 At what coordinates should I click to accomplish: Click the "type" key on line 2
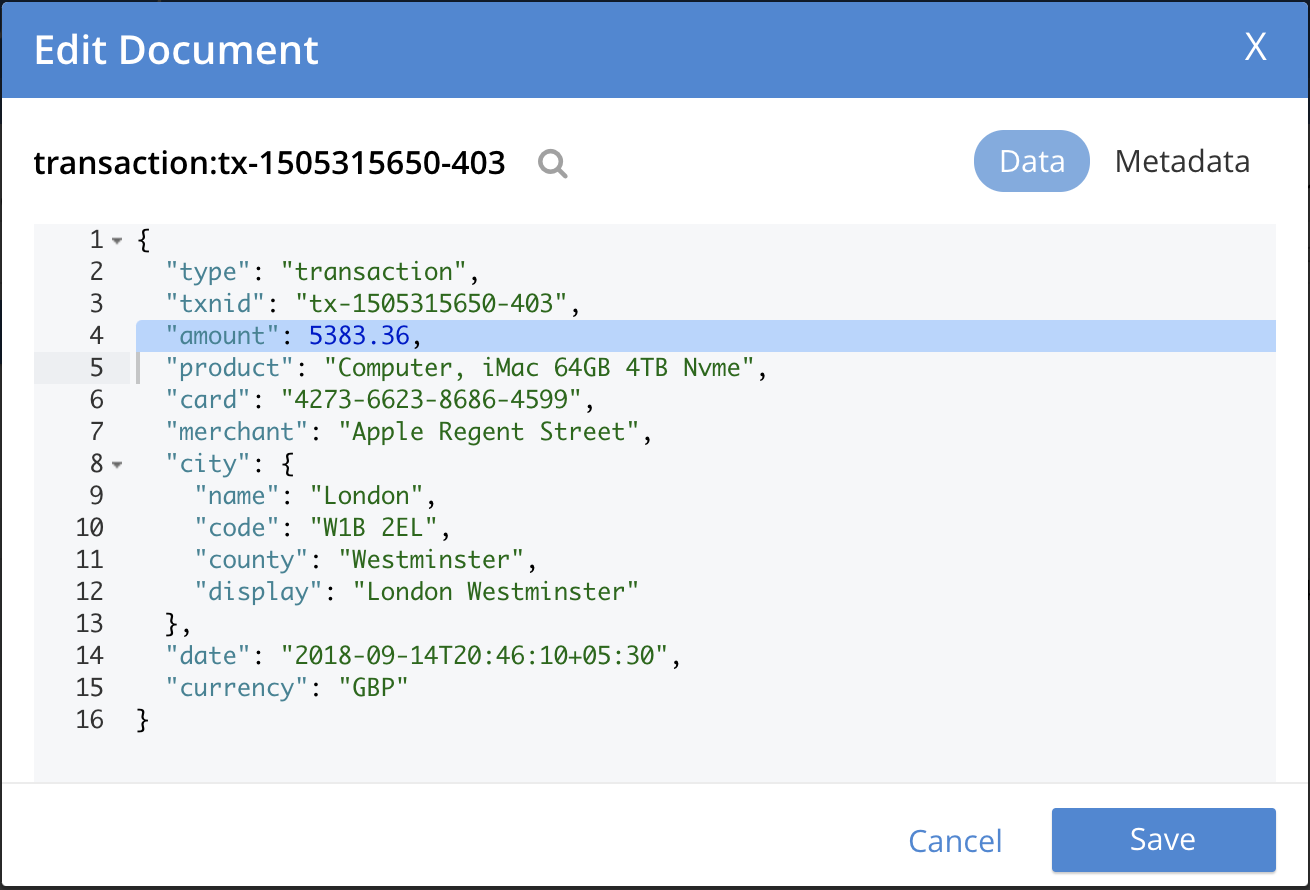coord(208,272)
